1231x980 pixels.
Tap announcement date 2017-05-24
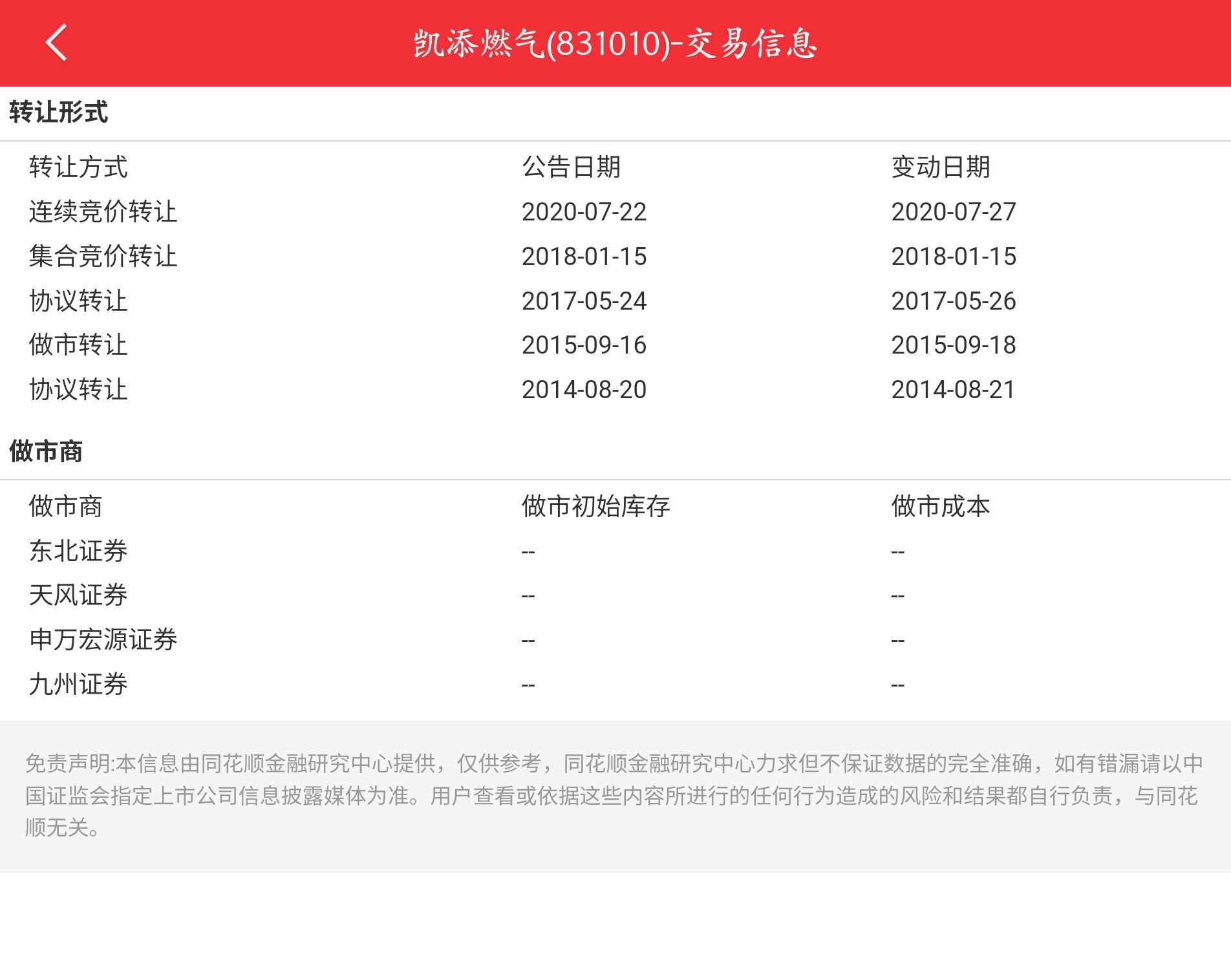click(584, 301)
